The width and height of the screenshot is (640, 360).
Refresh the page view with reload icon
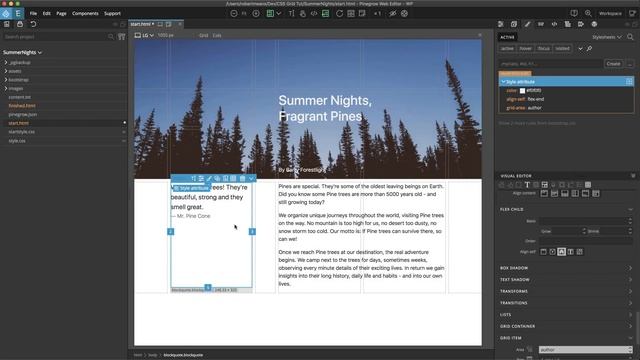(x=339, y=13)
